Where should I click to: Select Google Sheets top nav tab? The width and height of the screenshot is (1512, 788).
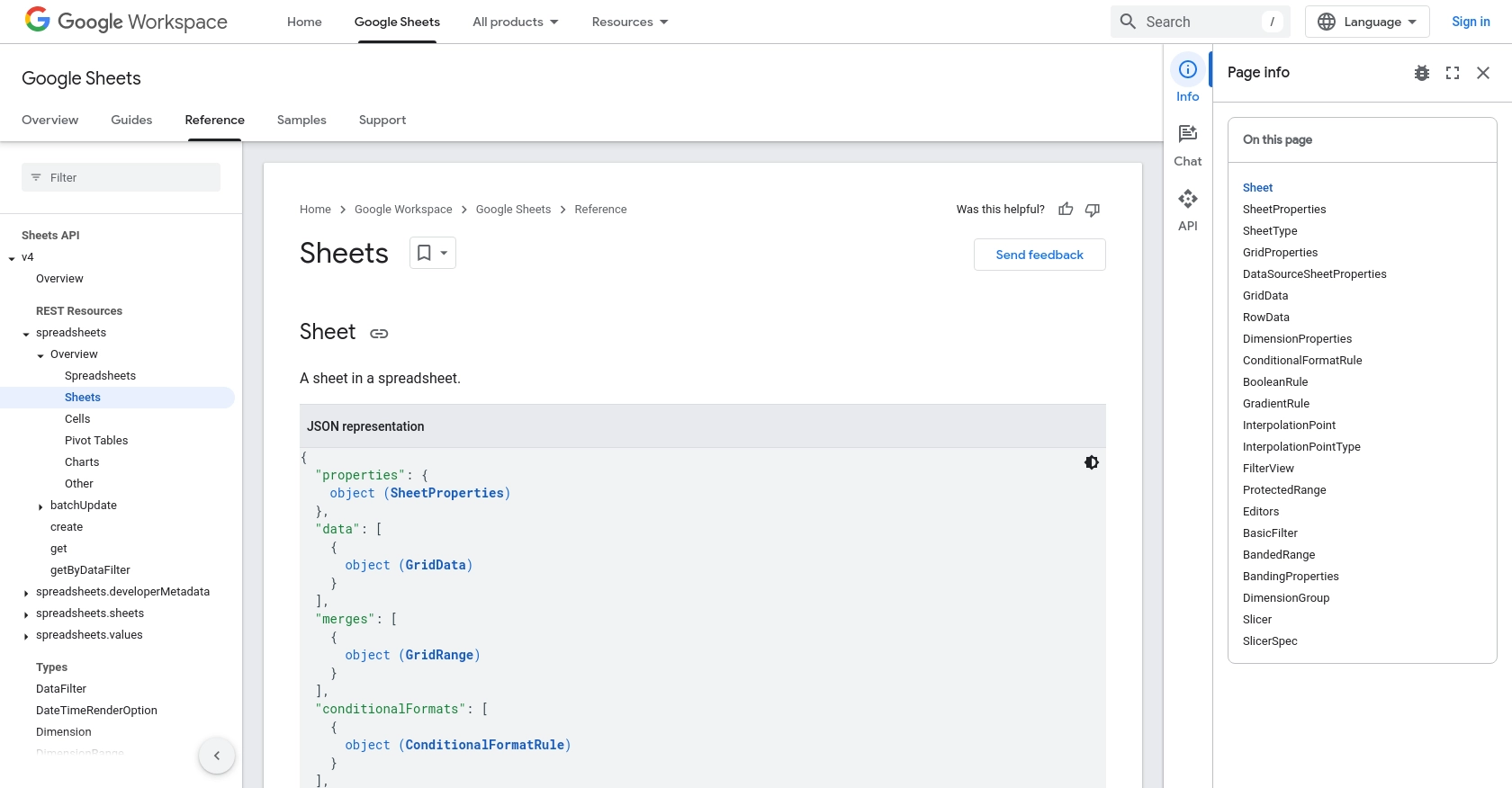click(x=397, y=22)
